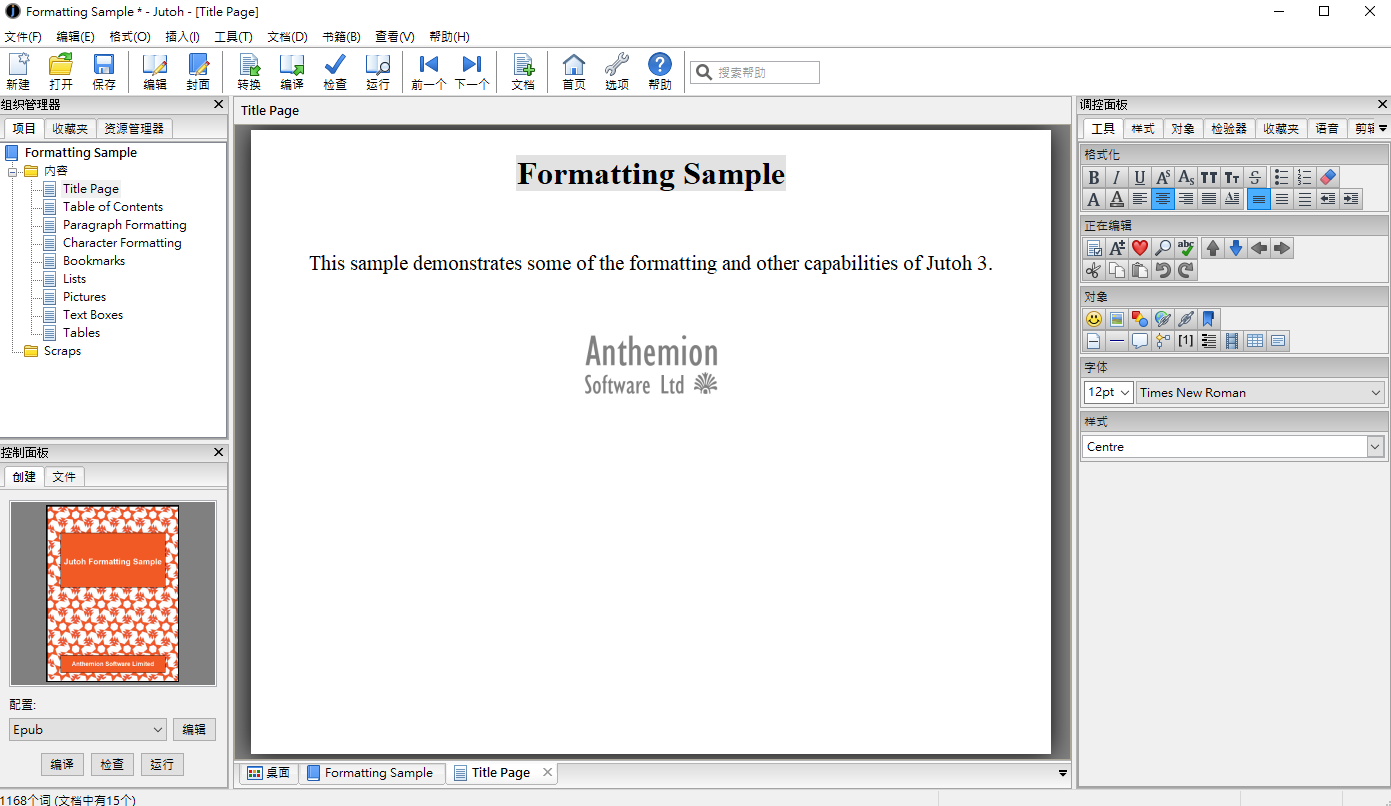Clear formatting with the eraser icon
Image resolution: width=1391 pixels, height=806 pixels.
pyautogui.click(x=1328, y=177)
